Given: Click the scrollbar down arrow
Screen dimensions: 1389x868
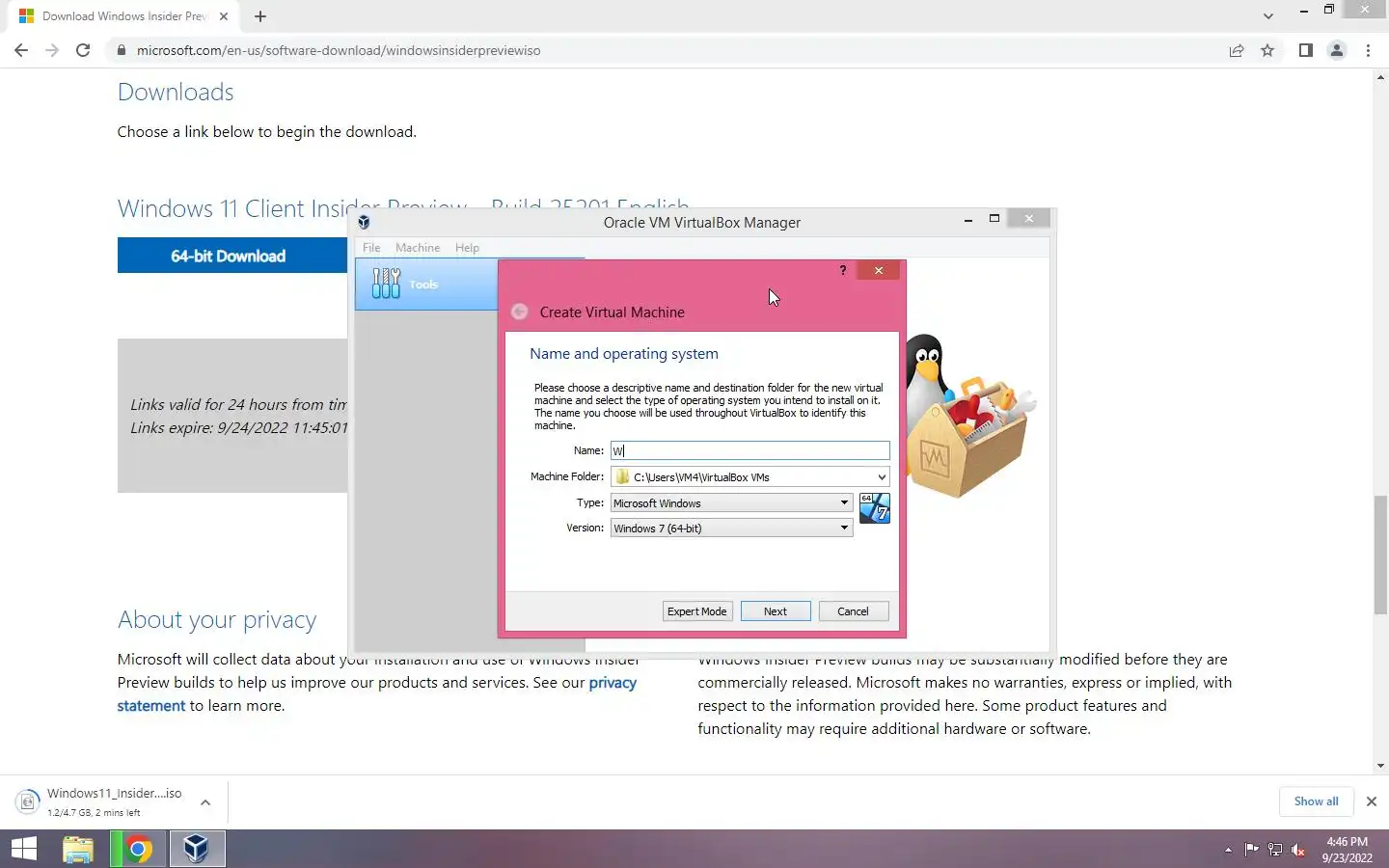Looking at the screenshot, I should [1380, 766].
